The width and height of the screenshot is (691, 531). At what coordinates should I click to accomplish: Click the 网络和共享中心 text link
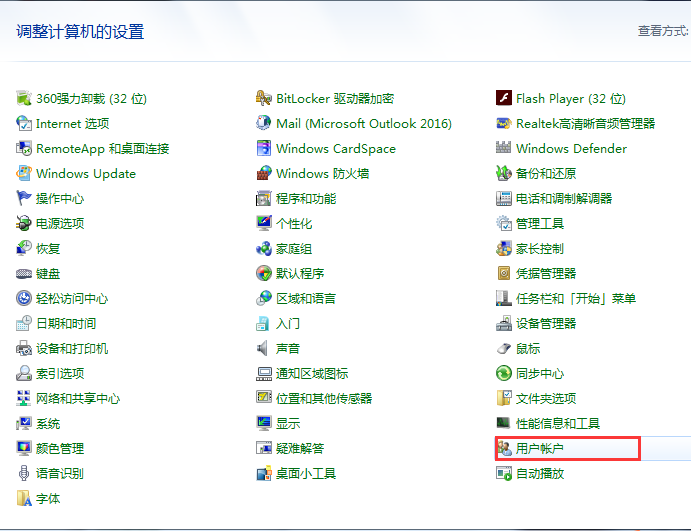click(x=78, y=399)
